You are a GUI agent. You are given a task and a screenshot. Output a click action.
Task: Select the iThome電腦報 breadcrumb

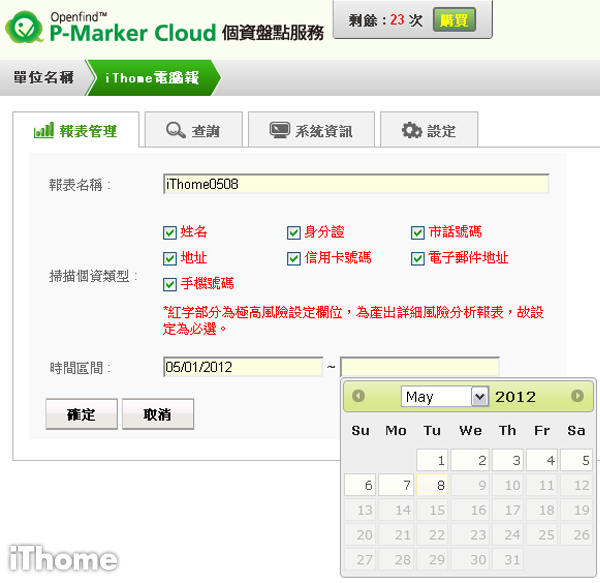[150, 78]
